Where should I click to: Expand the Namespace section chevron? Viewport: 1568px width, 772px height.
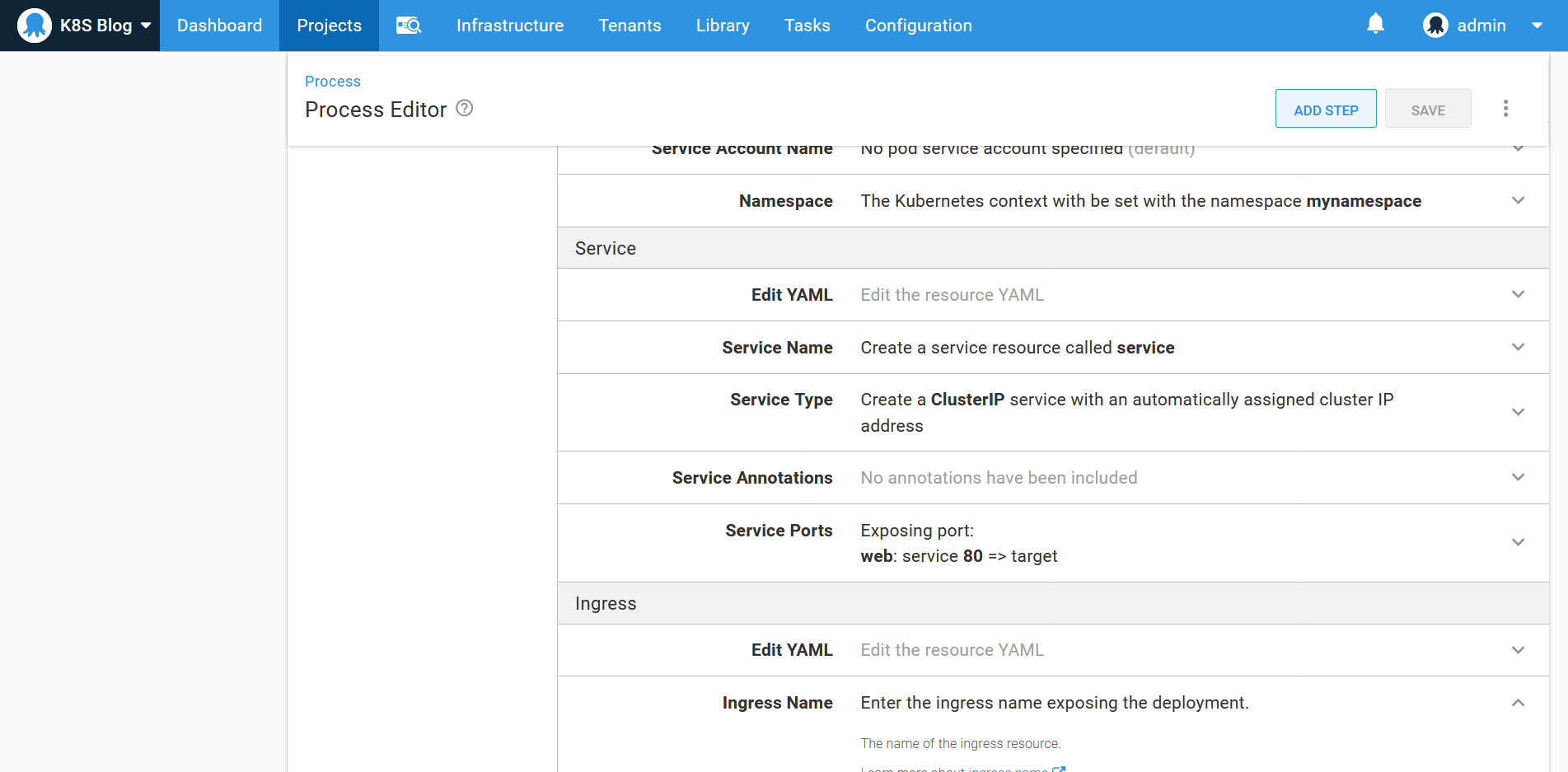tap(1518, 200)
